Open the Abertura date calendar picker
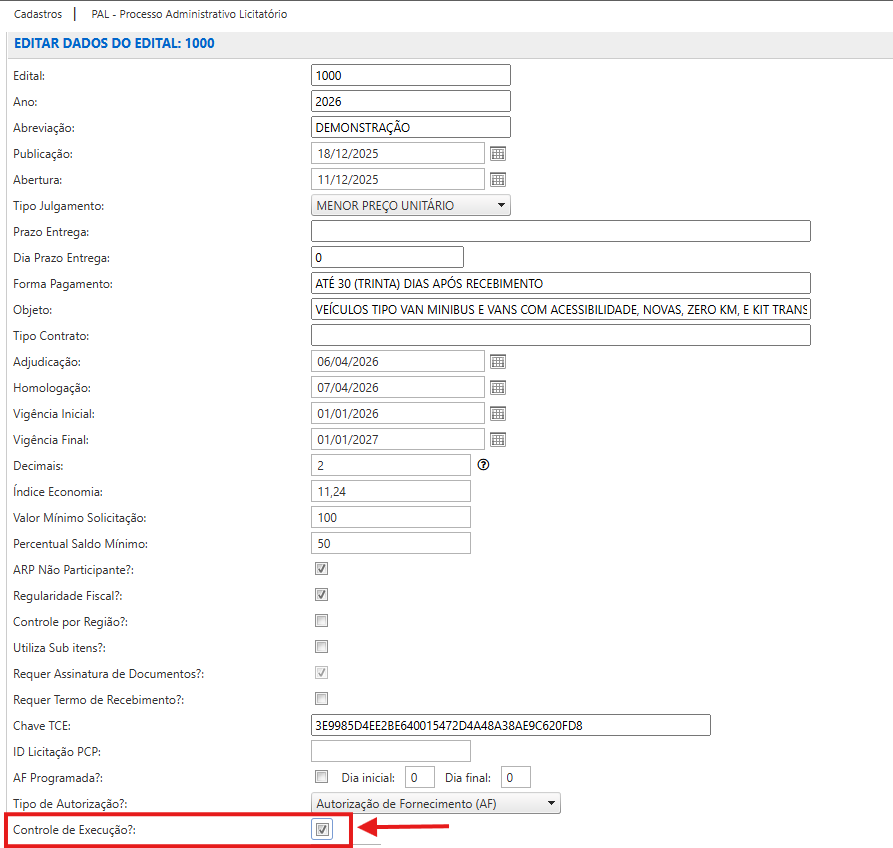 pyautogui.click(x=498, y=180)
